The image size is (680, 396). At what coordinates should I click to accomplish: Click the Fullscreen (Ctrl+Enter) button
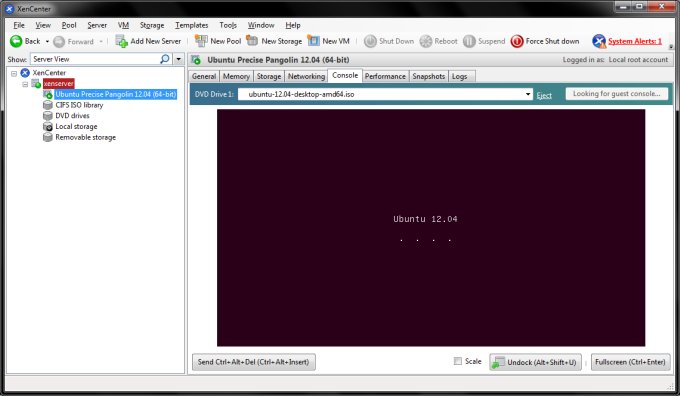pos(631,362)
